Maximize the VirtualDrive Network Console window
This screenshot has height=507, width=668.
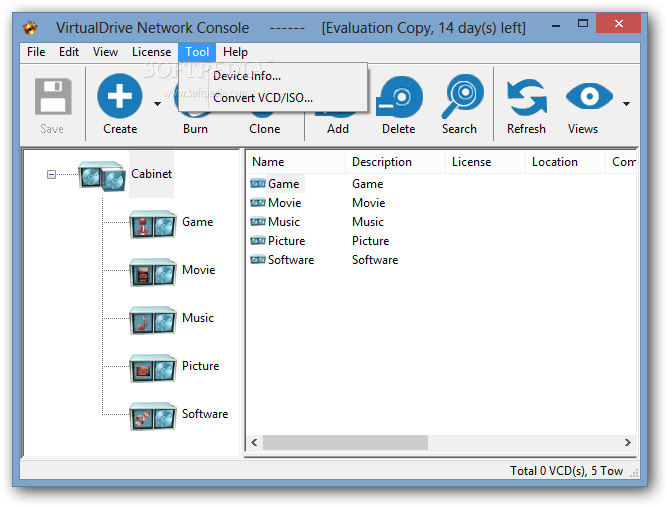click(x=583, y=23)
